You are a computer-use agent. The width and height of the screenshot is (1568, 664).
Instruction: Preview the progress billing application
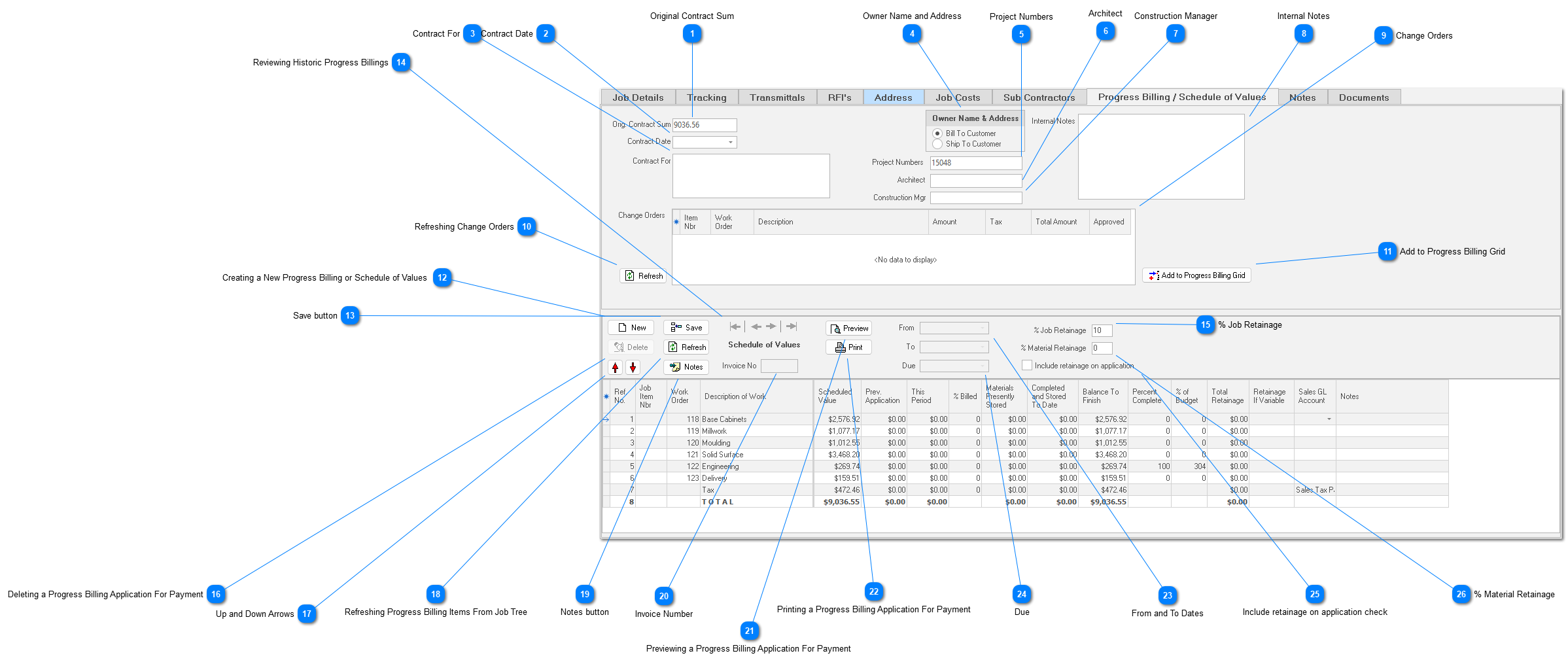pyautogui.click(x=848, y=328)
